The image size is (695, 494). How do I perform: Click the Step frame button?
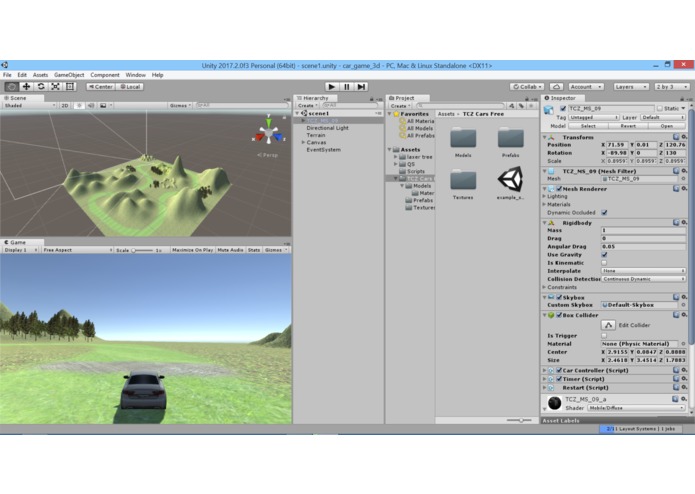point(362,87)
